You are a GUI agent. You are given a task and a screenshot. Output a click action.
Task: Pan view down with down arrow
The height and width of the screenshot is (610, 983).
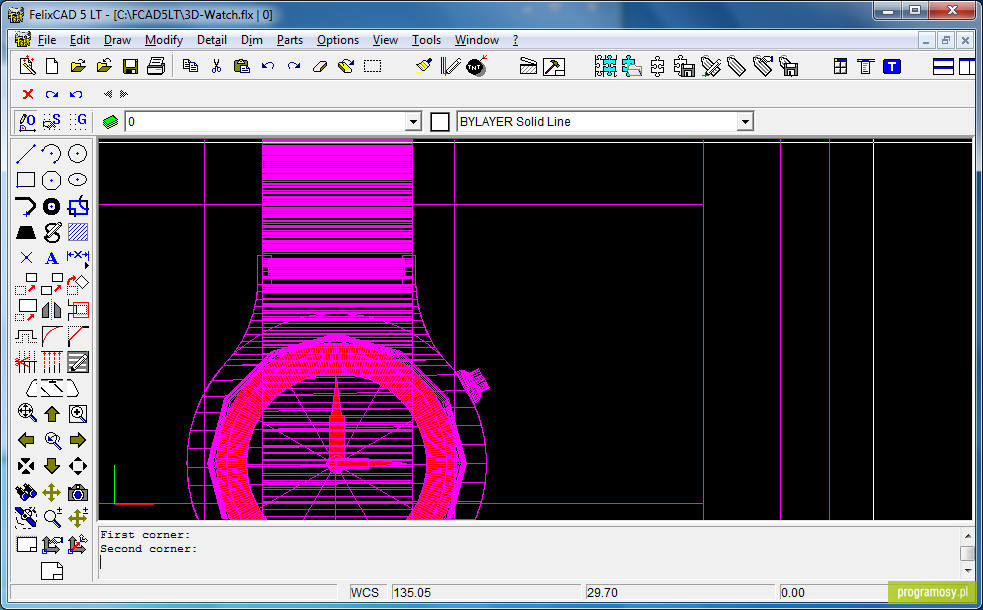pyautogui.click(x=51, y=466)
